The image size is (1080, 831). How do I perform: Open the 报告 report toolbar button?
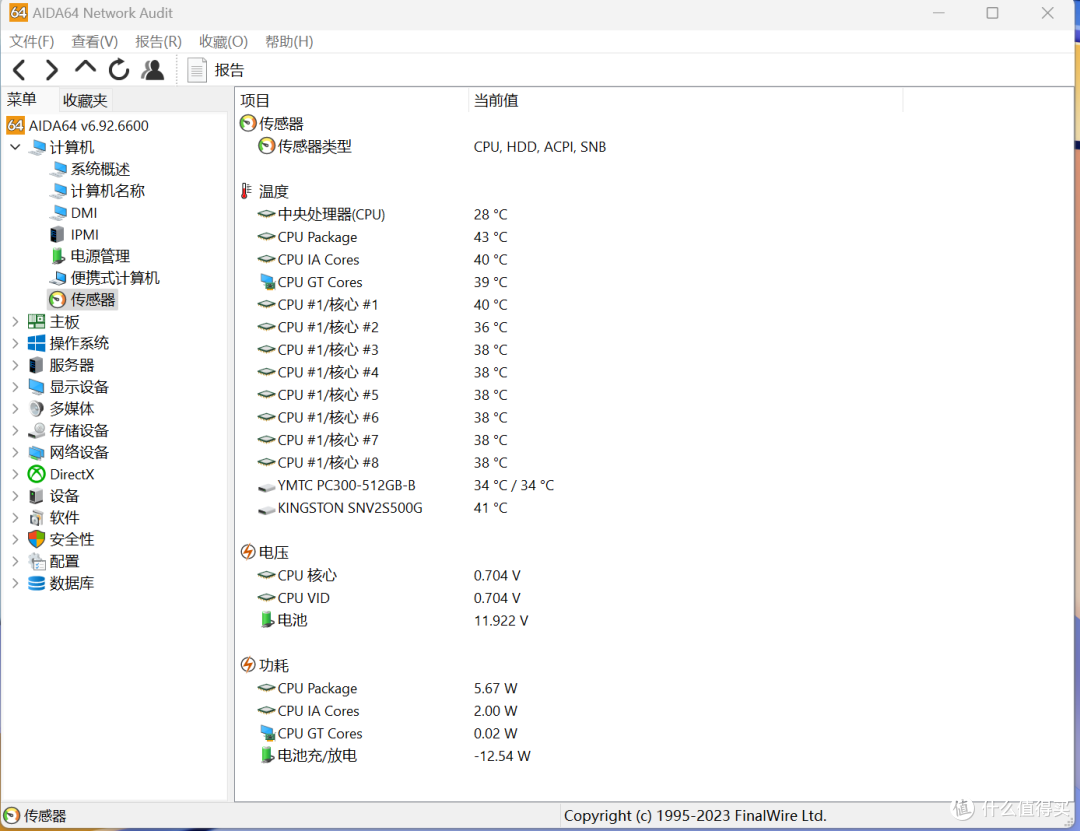[216, 70]
